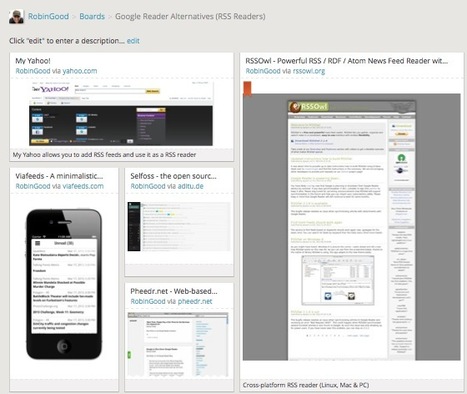The image size is (467, 394).
Task: Click RobinGood in the Selfoss card
Action: [148, 186]
